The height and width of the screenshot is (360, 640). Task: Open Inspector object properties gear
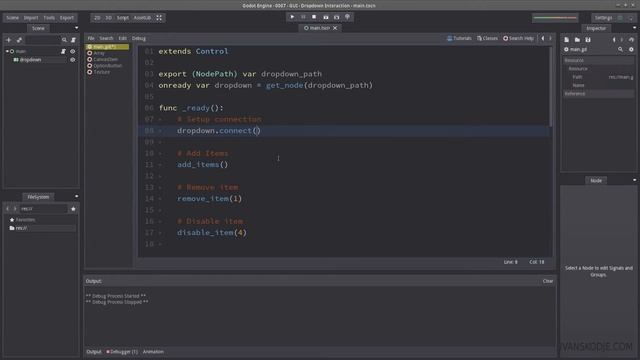click(631, 49)
